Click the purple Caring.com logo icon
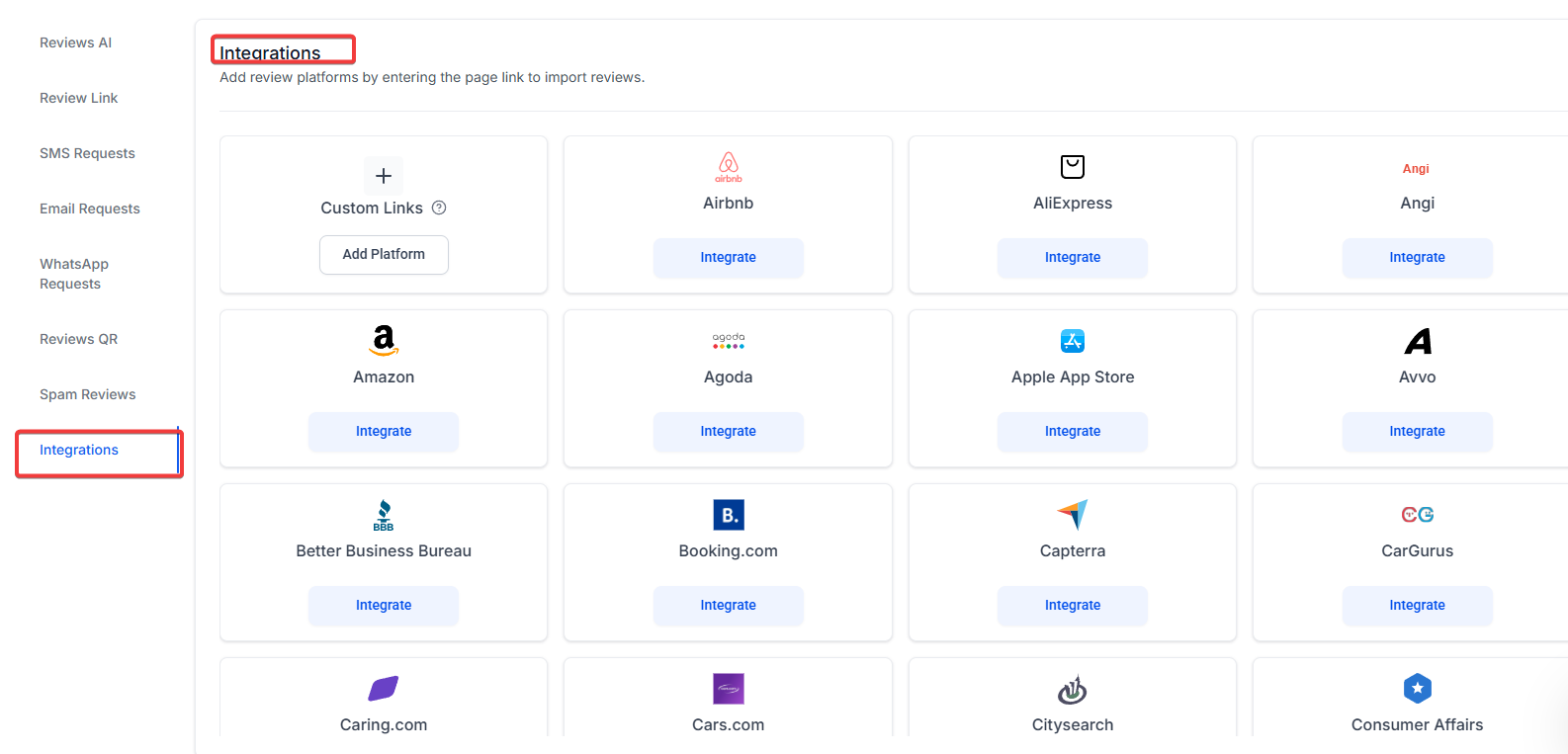1568x754 pixels. [x=384, y=688]
